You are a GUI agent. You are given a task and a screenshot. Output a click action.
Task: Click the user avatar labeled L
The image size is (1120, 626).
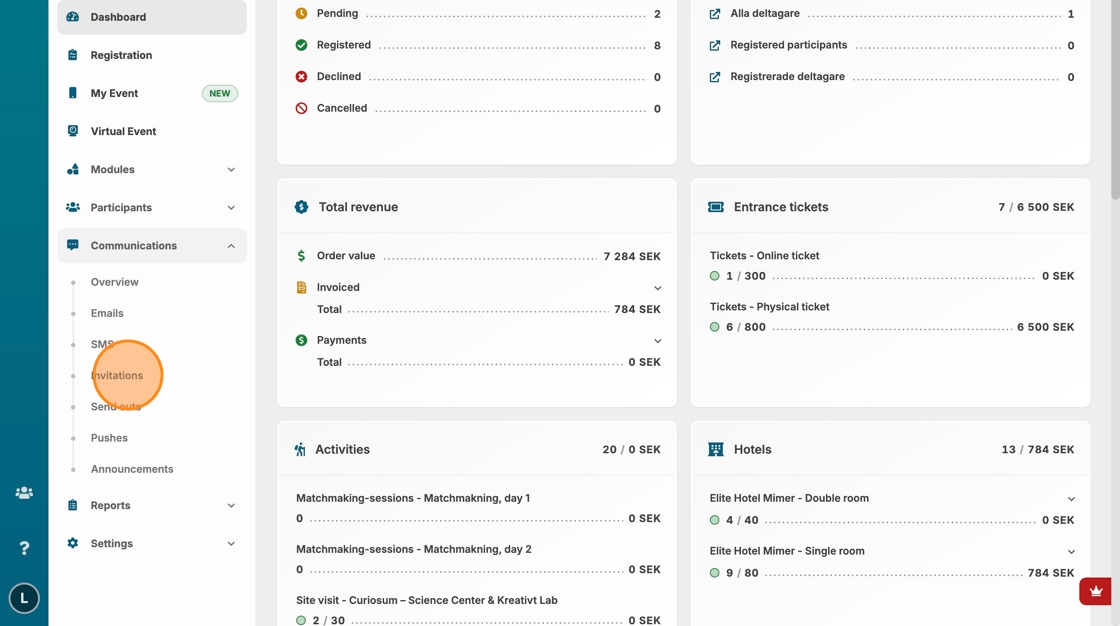(x=24, y=598)
